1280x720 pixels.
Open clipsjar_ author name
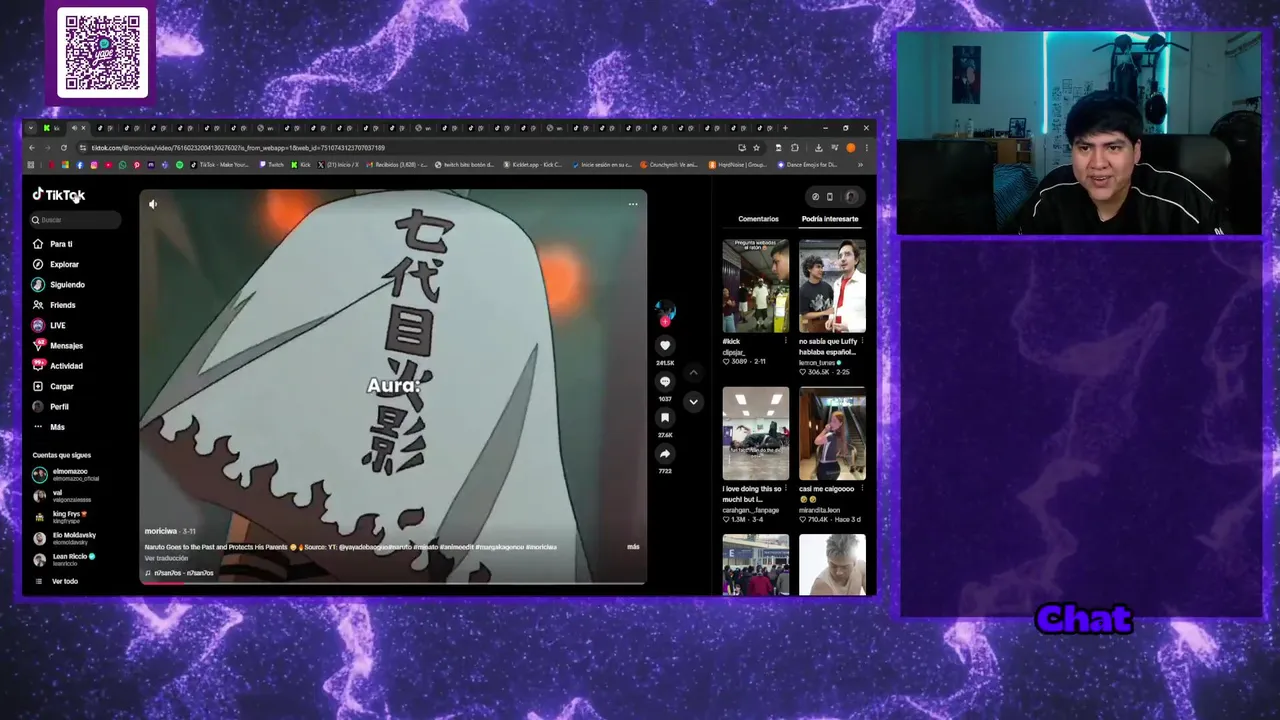coord(734,352)
